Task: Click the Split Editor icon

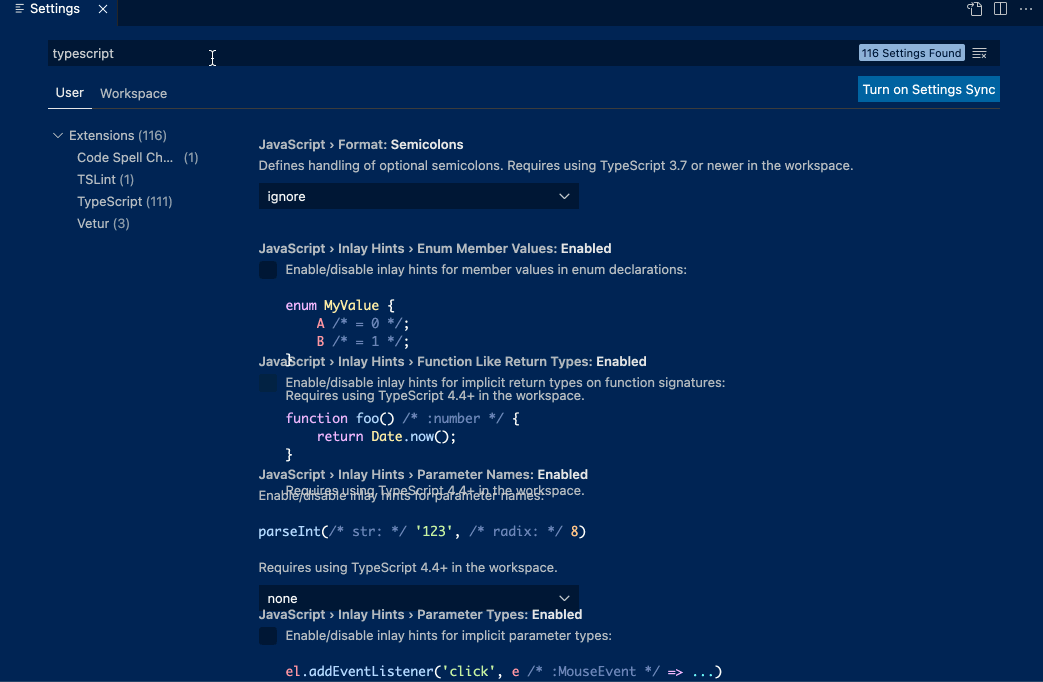Action: click(999, 9)
